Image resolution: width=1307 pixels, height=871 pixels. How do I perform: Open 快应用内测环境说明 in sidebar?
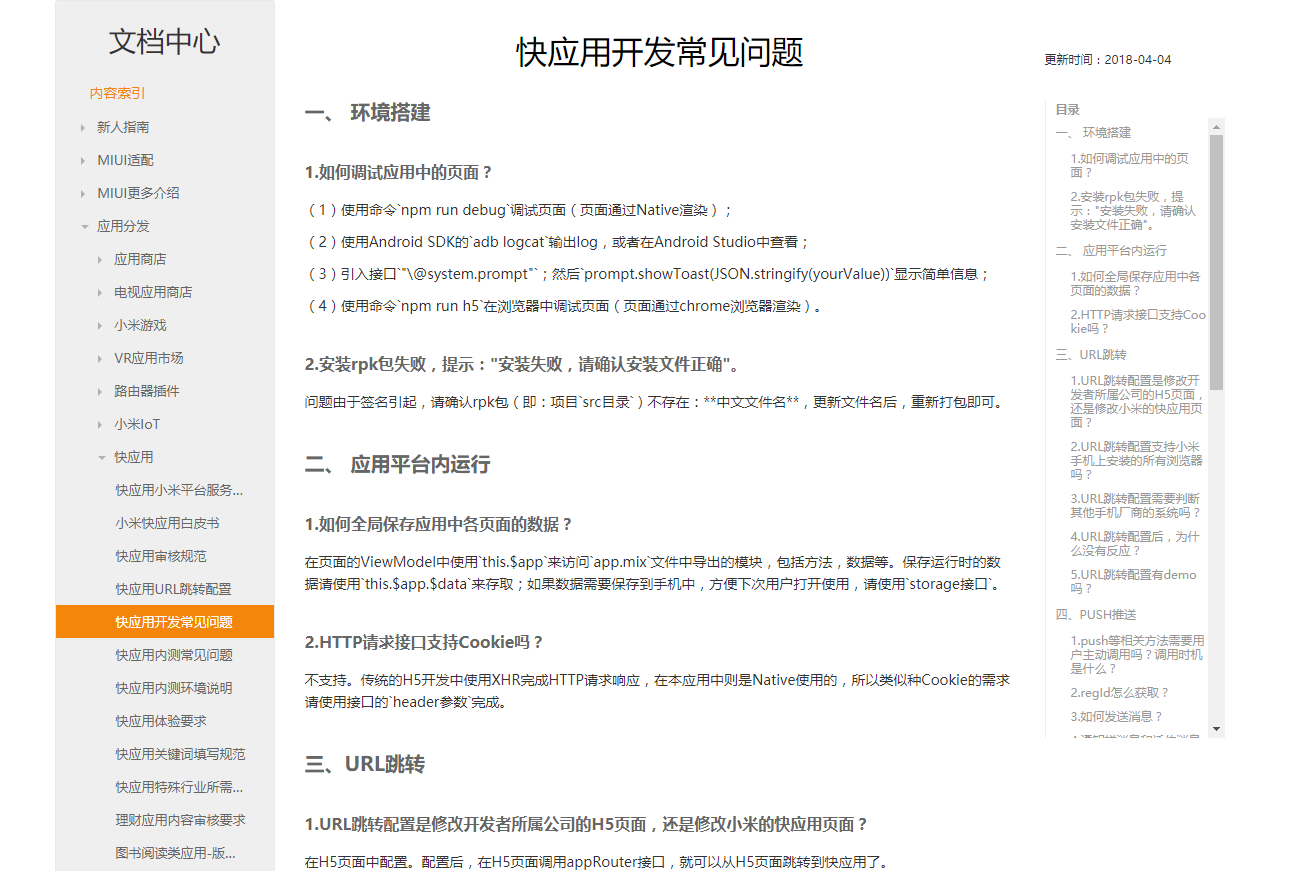point(174,688)
